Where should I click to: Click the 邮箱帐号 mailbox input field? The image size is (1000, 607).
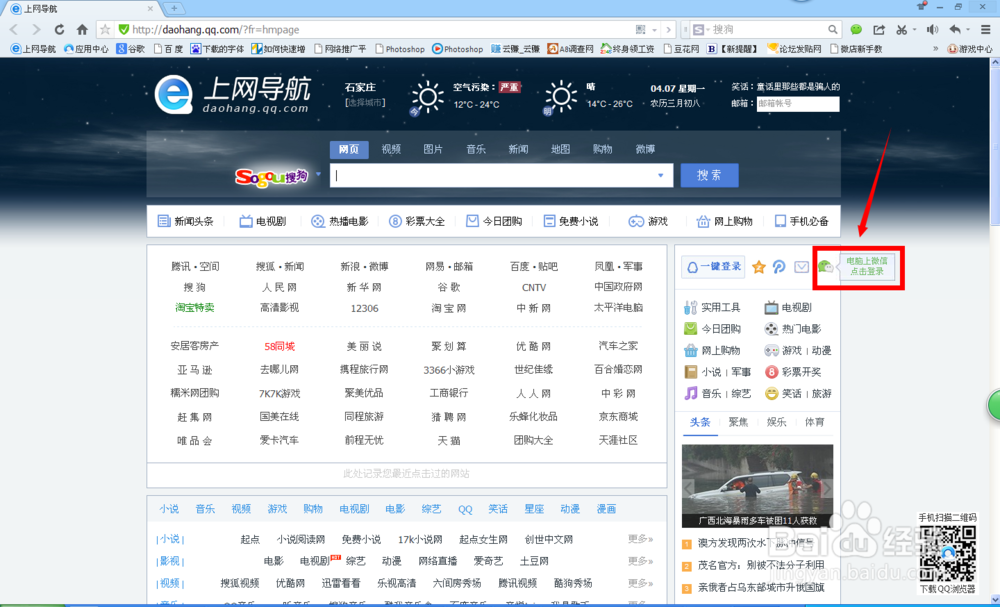pyautogui.click(x=798, y=103)
